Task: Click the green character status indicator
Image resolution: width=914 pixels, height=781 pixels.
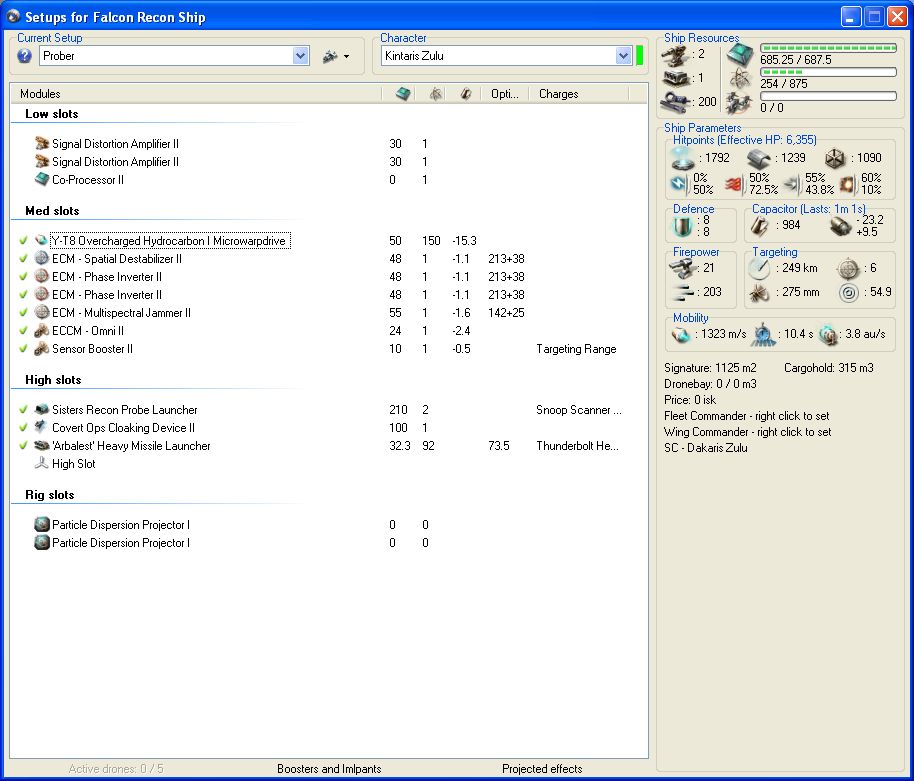Action: tap(639, 56)
